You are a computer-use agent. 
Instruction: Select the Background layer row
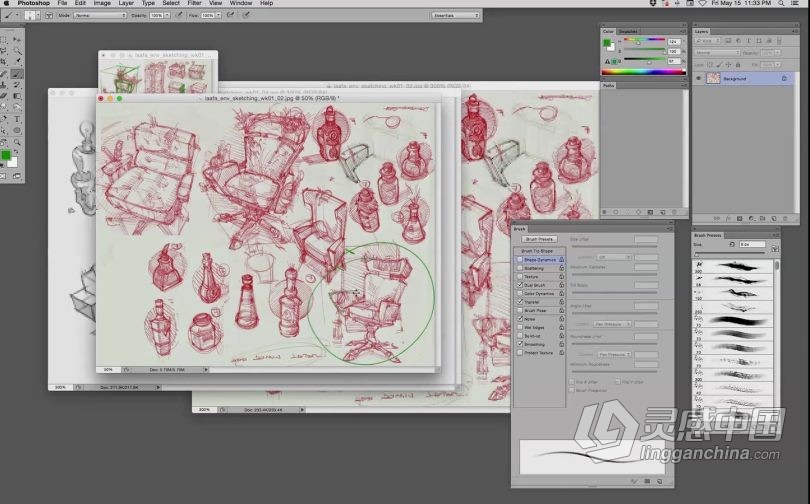742,78
